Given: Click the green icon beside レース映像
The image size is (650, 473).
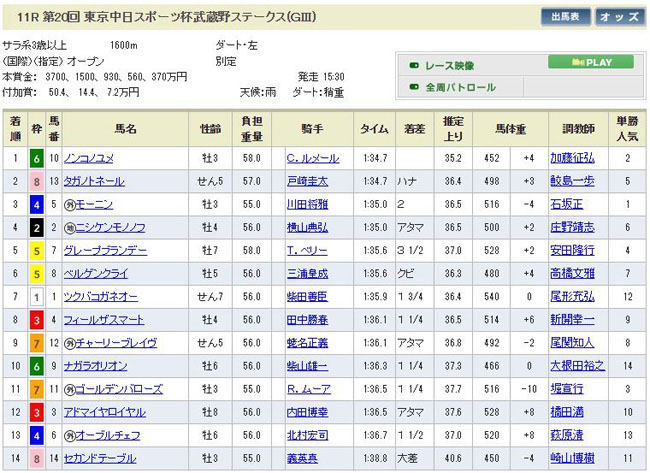Looking at the screenshot, I should [x=414, y=66].
